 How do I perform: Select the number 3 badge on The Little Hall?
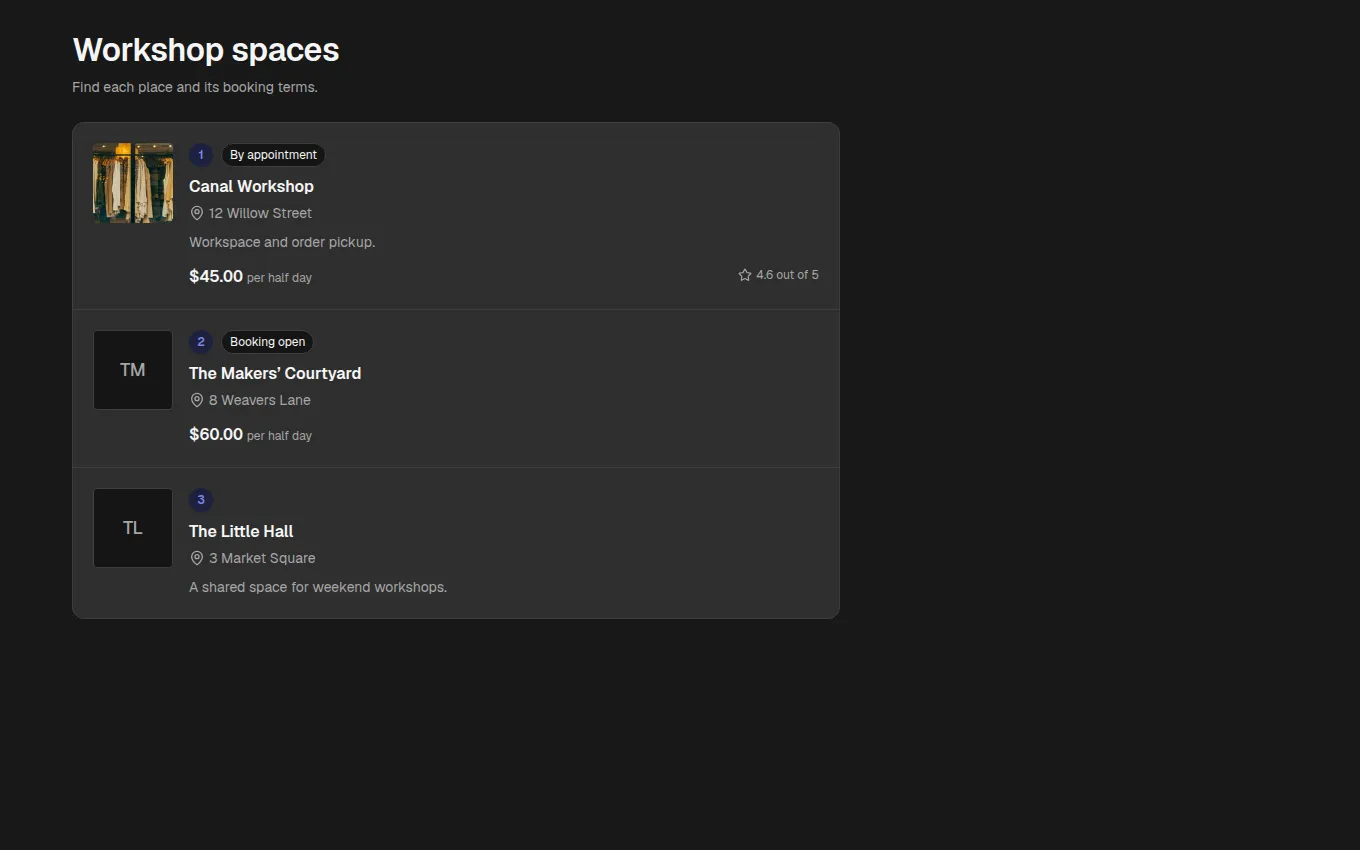click(x=201, y=500)
